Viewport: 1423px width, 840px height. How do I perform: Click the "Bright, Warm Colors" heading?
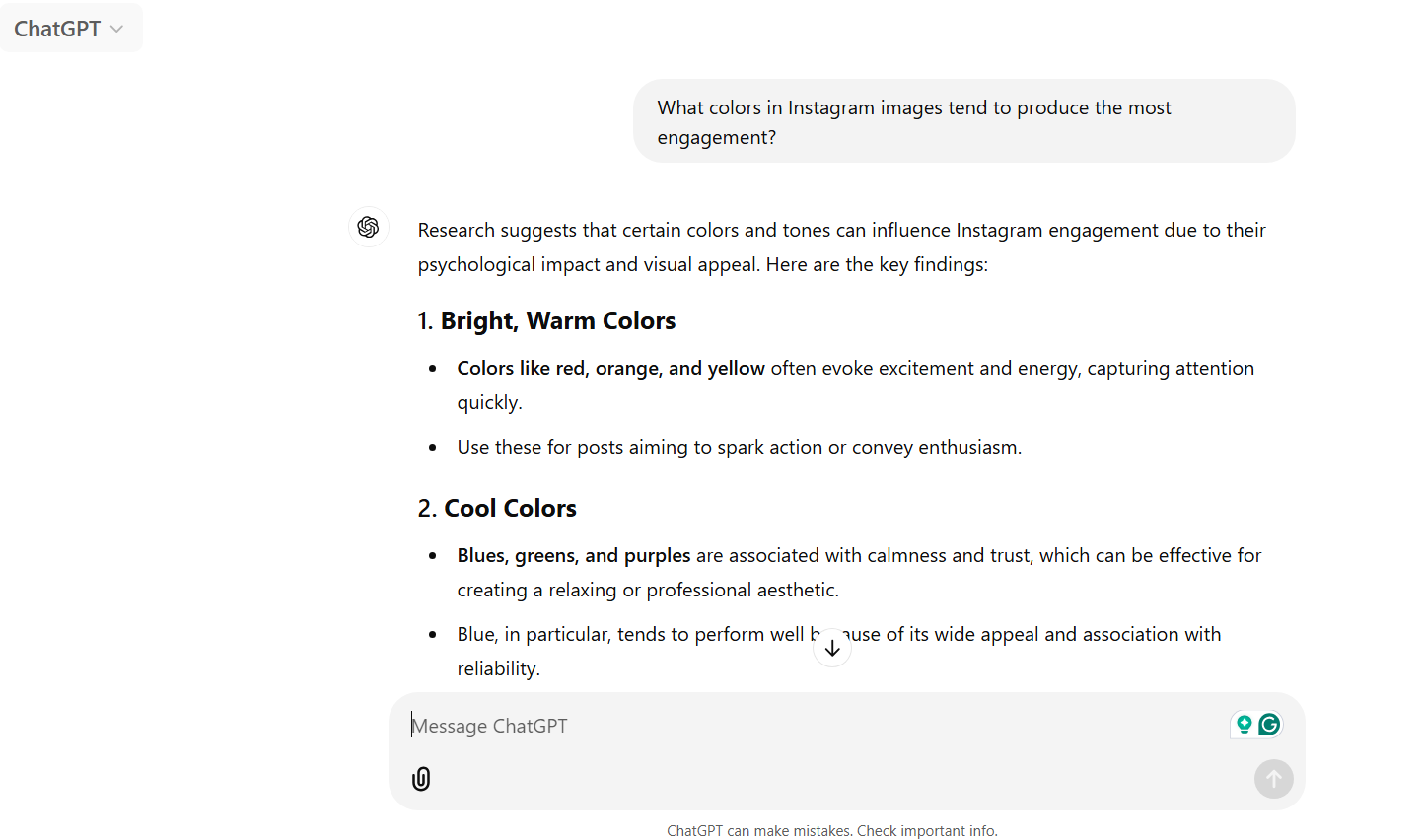(x=546, y=321)
